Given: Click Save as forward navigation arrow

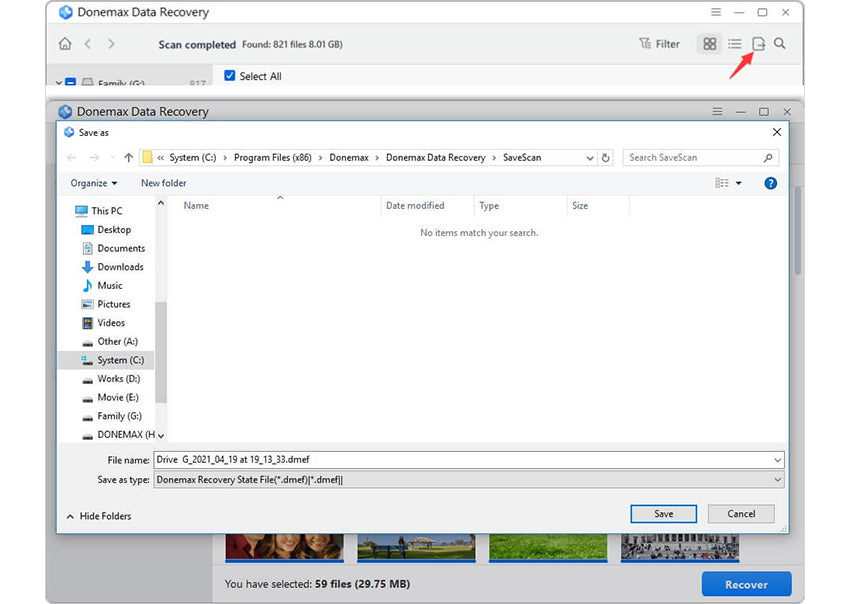Looking at the screenshot, I should pyautogui.click(x=94, y=158).
